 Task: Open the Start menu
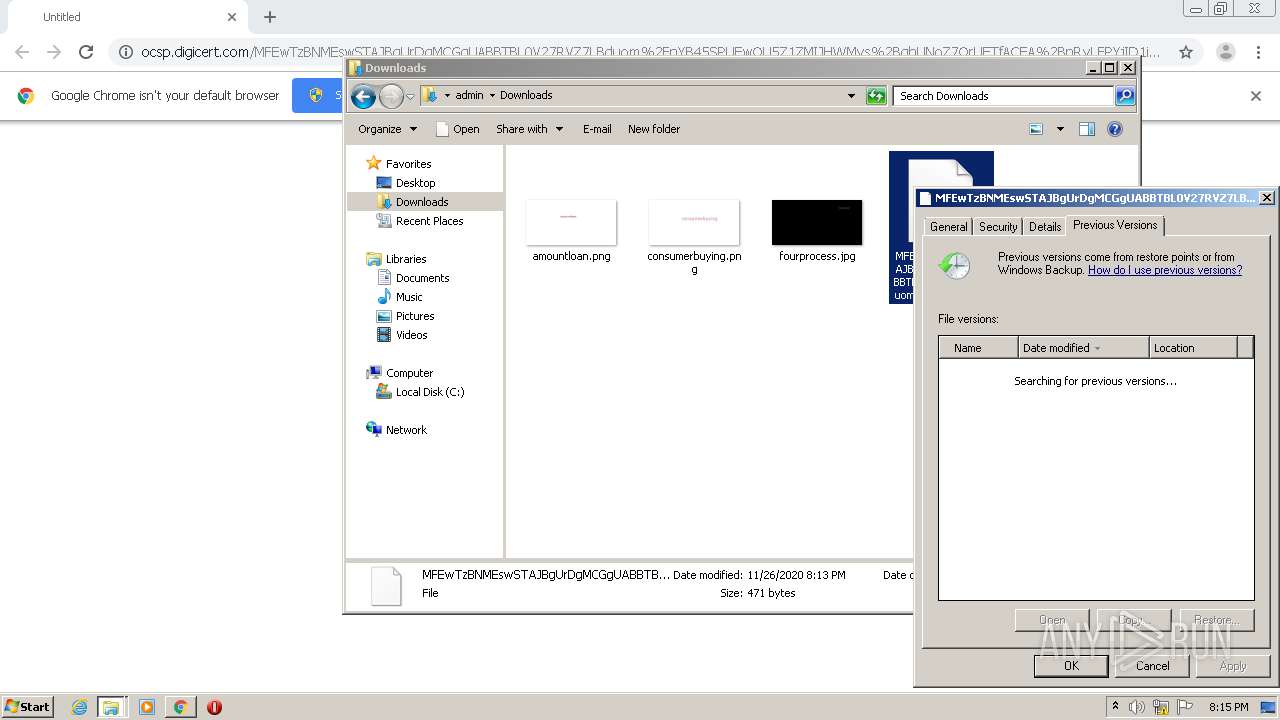[x=28, y=707]
